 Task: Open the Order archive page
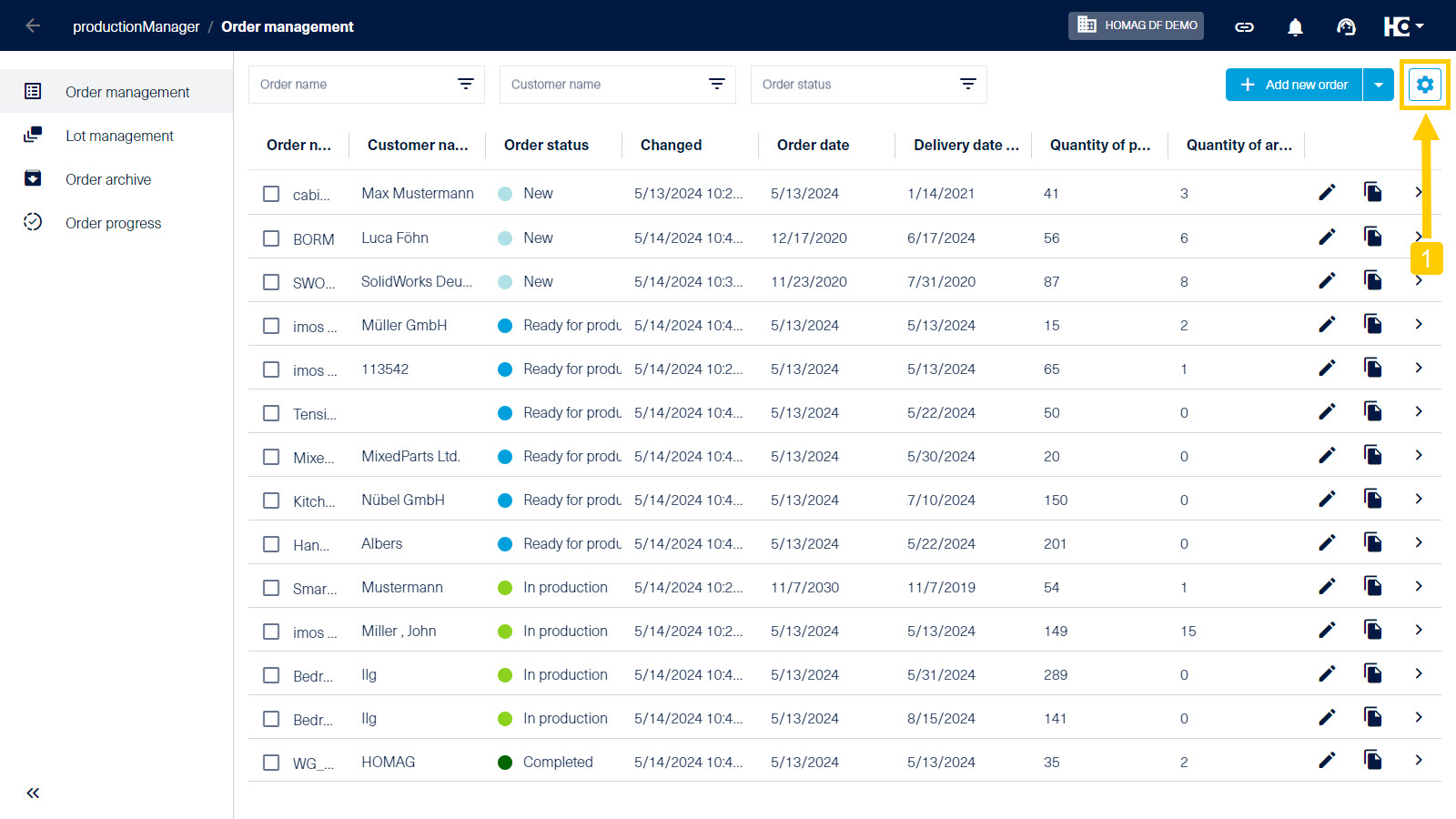108,179
